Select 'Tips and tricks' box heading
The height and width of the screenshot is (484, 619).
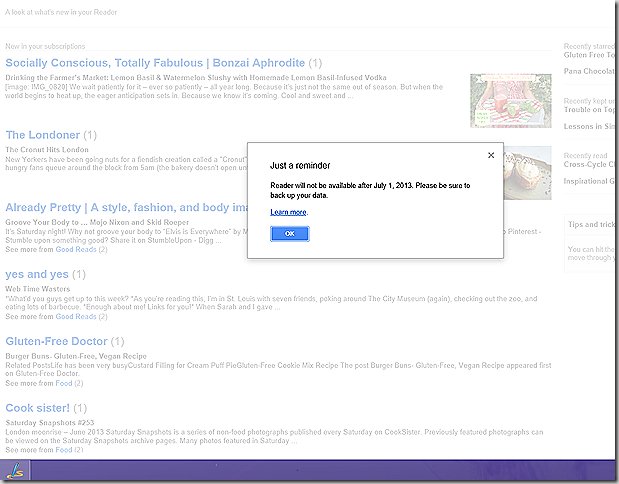591,225
